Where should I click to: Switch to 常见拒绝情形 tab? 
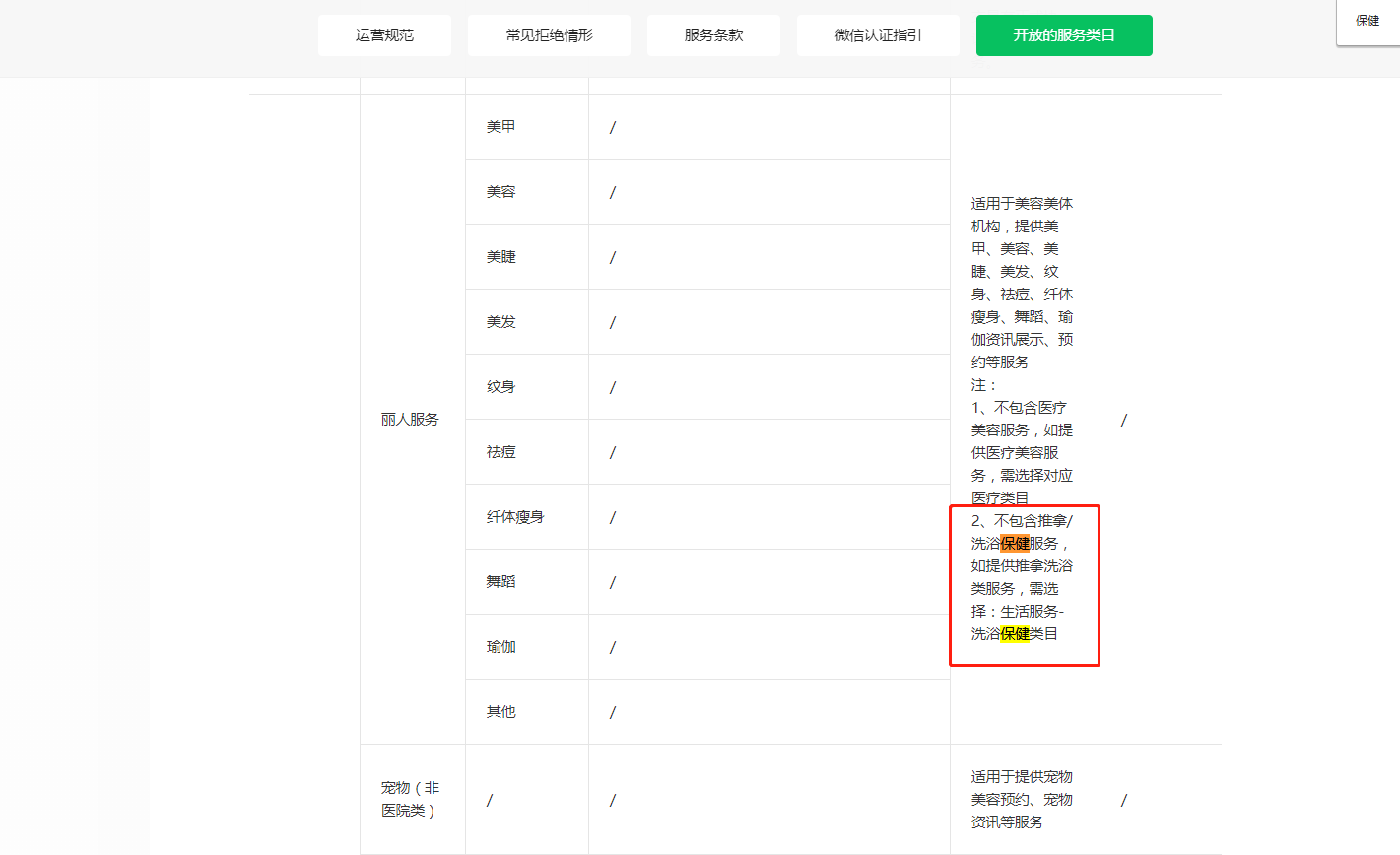[x=549, y=35]
